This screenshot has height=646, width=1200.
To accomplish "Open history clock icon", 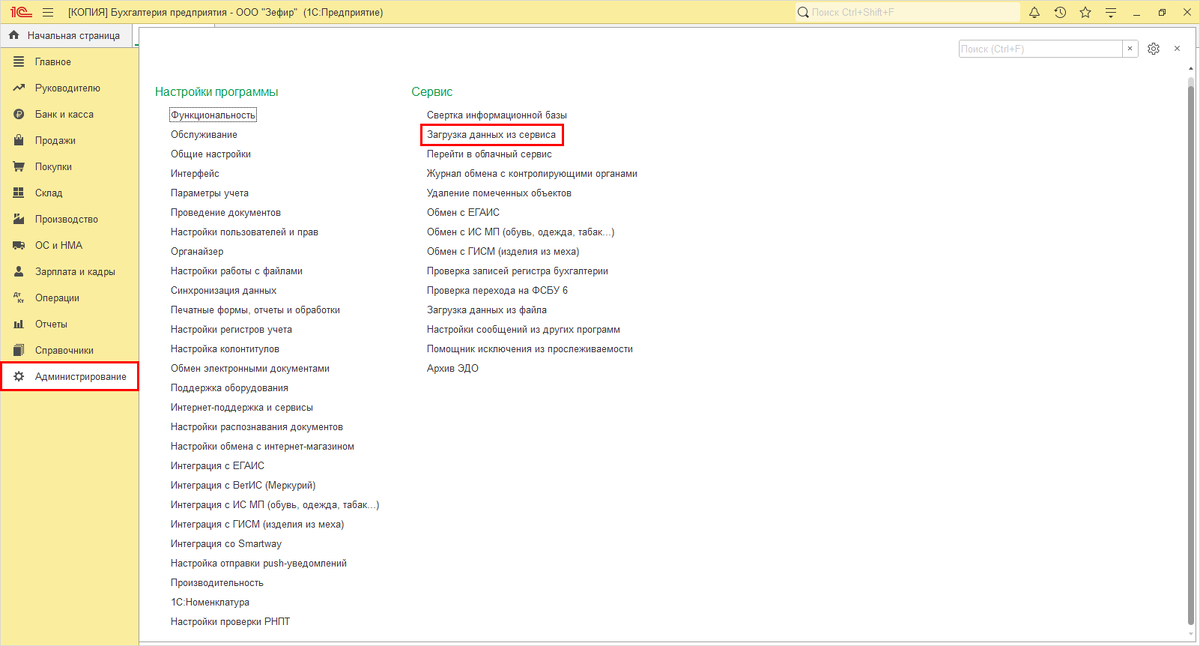I will 1060,12.
